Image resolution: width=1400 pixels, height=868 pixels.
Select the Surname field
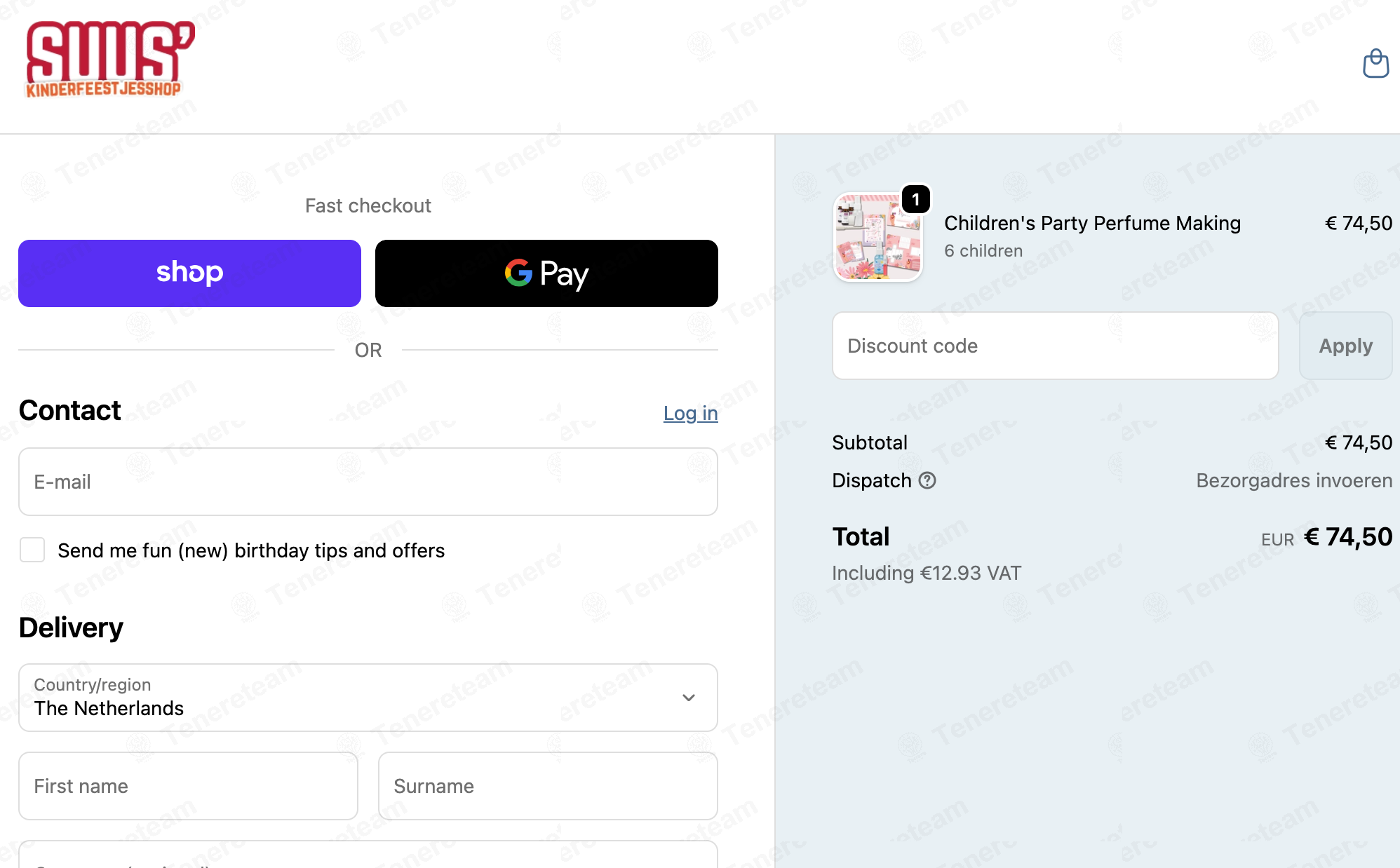(x=548, y=786)
